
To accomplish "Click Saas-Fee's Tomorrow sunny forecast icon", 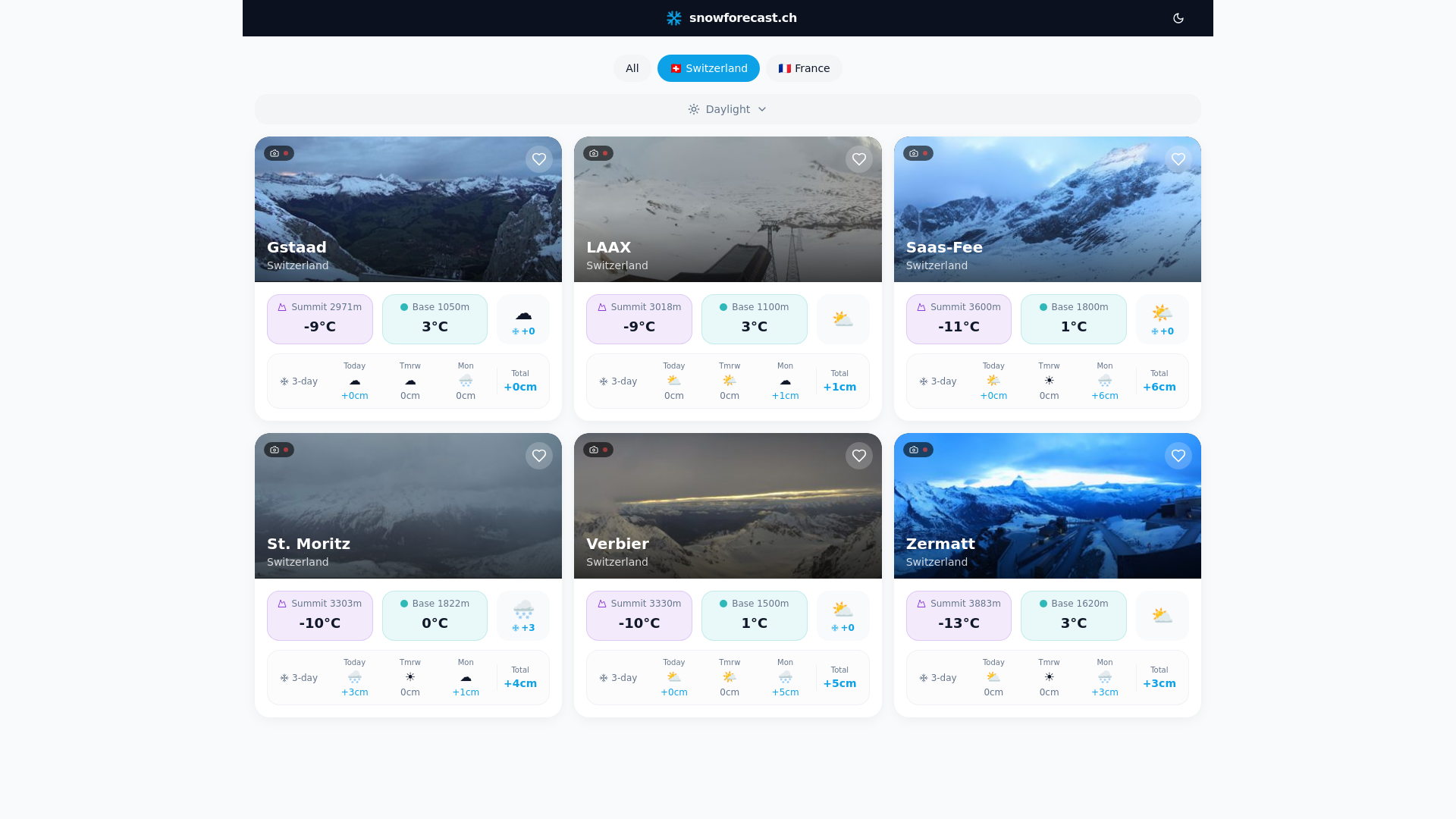I will tap(1049, 381).
